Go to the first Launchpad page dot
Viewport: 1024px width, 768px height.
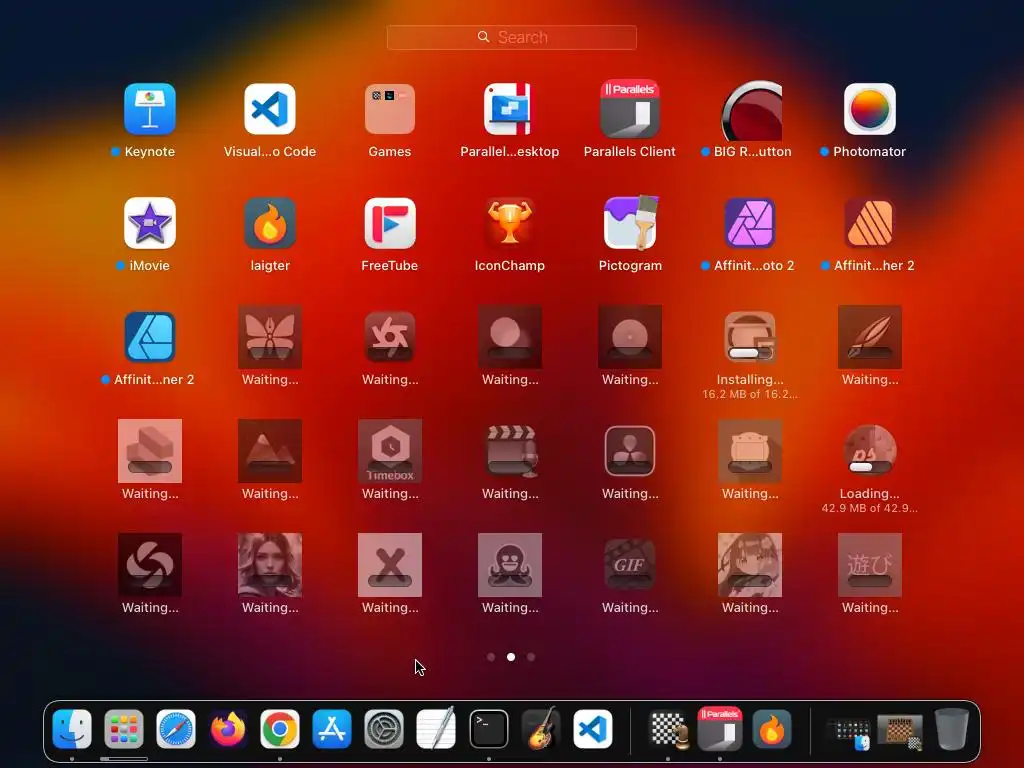[491, 657]
